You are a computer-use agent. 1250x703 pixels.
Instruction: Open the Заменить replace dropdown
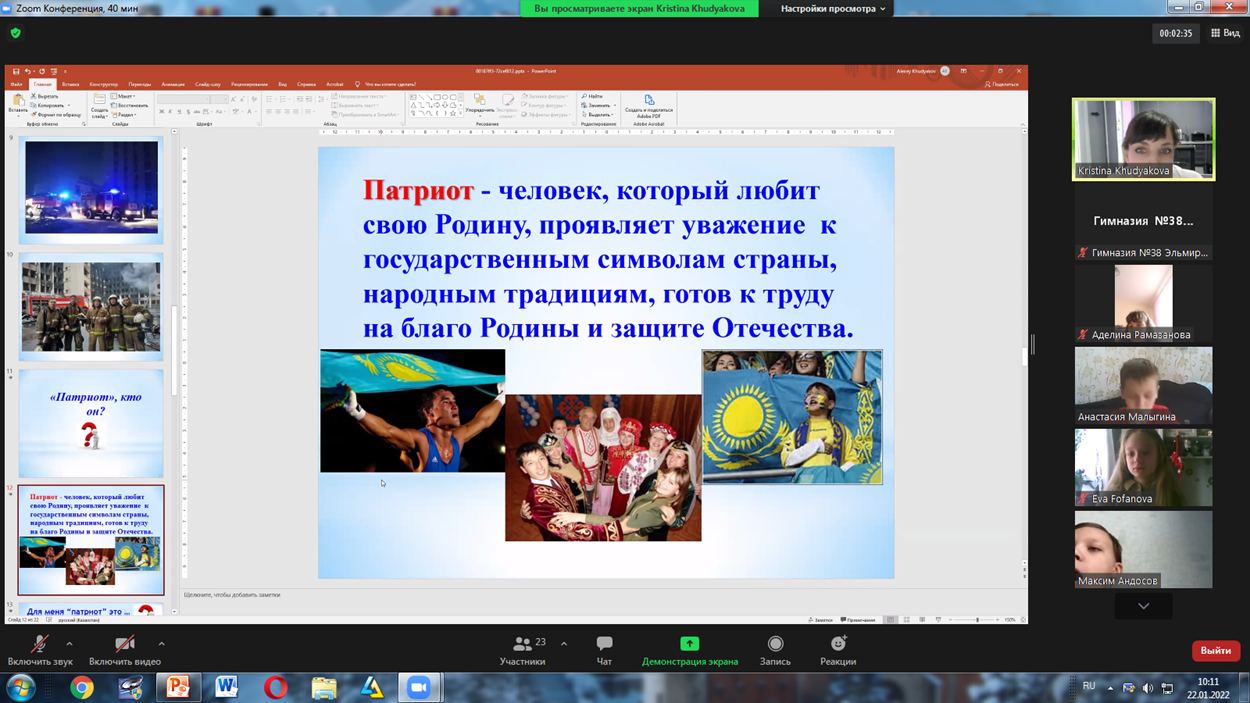(x=597, y=105)
